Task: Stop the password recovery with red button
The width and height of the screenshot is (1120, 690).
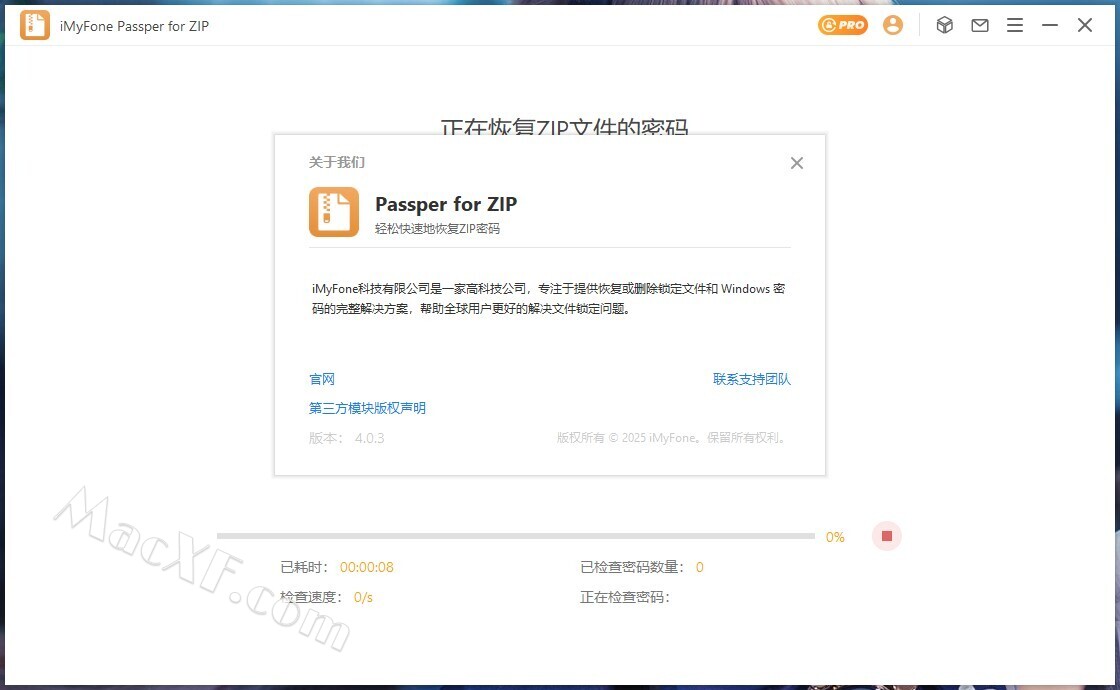Action: point(886,536)
